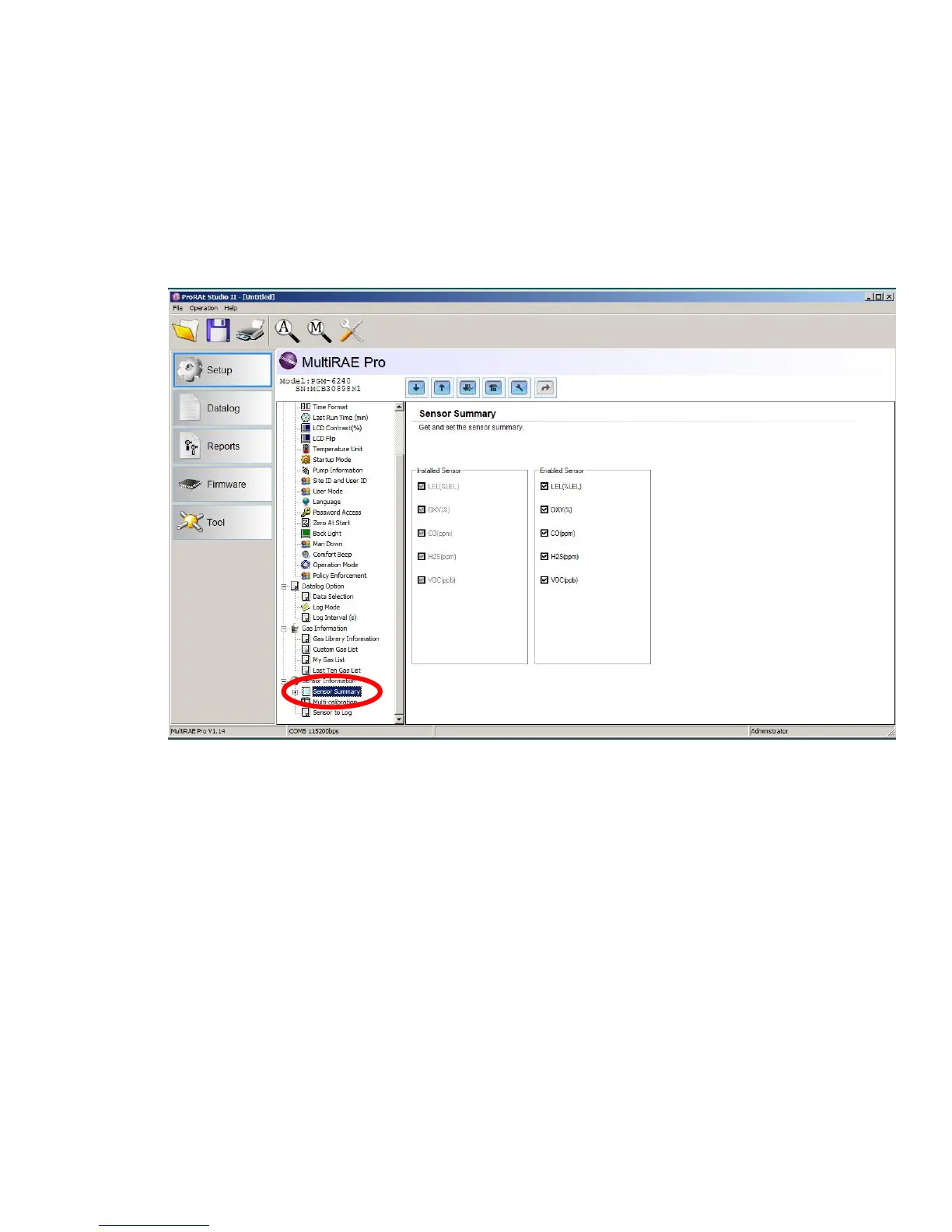The height and width of the screenshot is (1232, 952).
Task: Select Log Interval (s) tree item
Action: coord(334,618)
